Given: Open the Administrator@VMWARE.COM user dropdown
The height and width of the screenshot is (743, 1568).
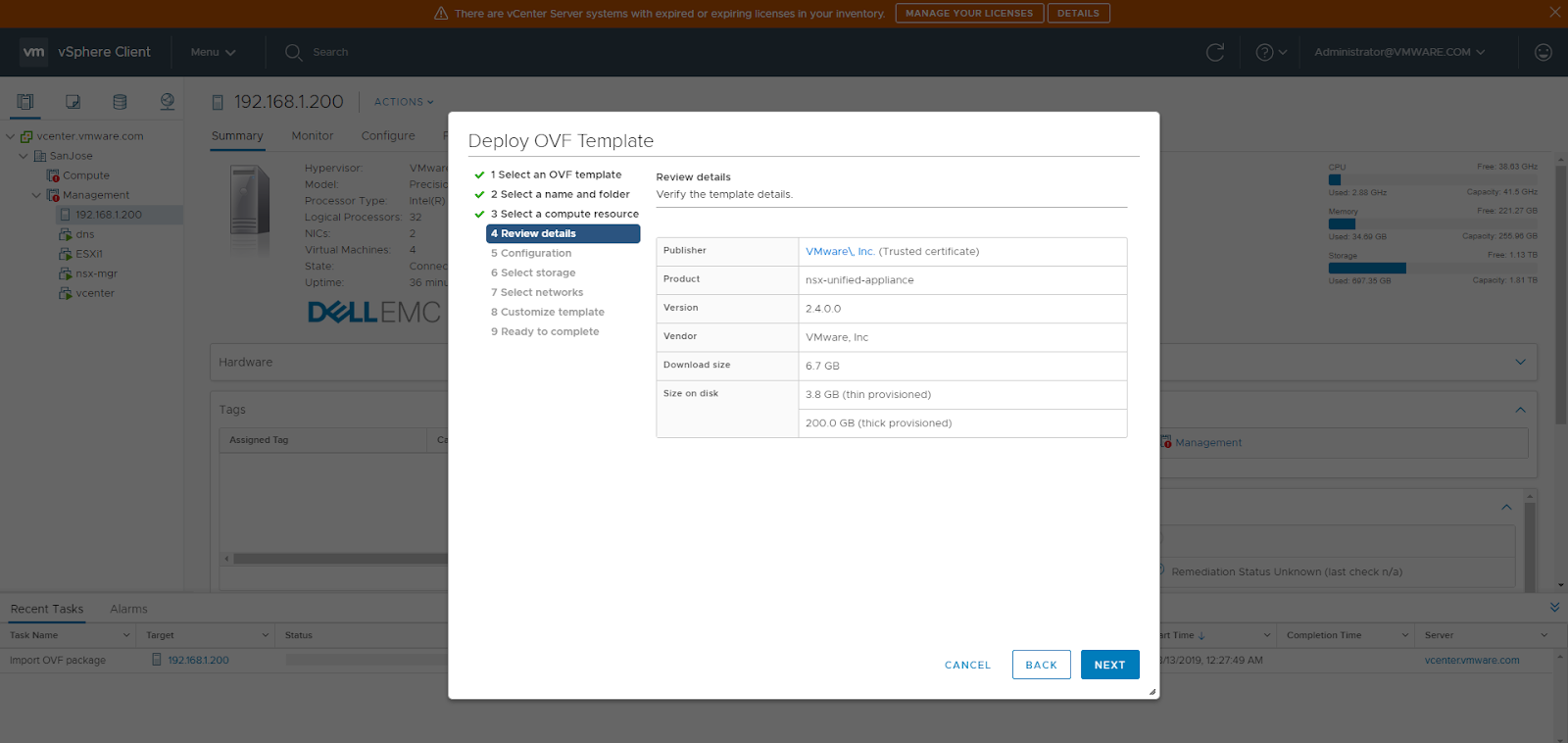Looking at the screenshot, I should coord(1398,53).
